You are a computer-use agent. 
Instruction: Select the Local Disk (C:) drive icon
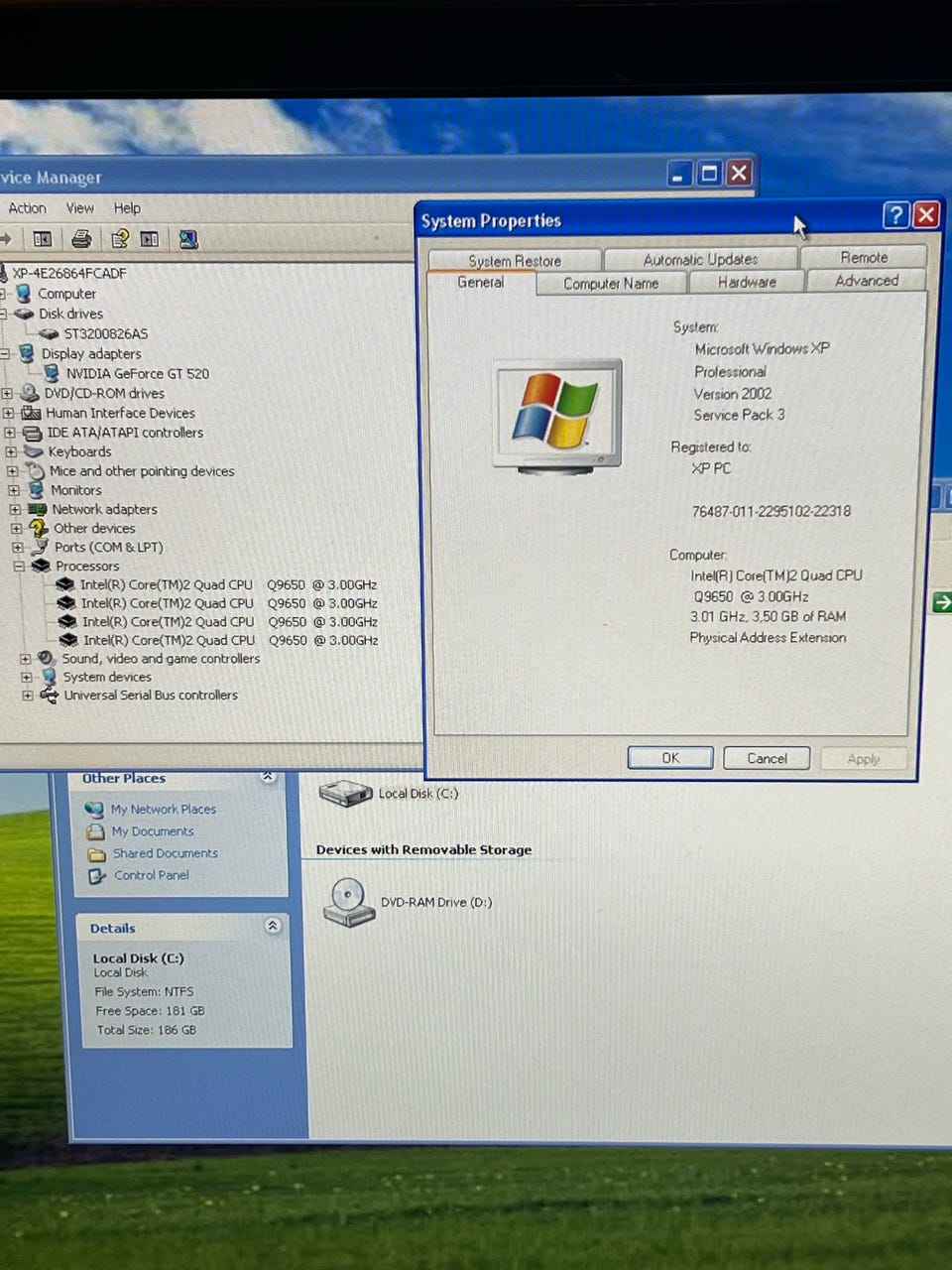(x=345, y=794)
